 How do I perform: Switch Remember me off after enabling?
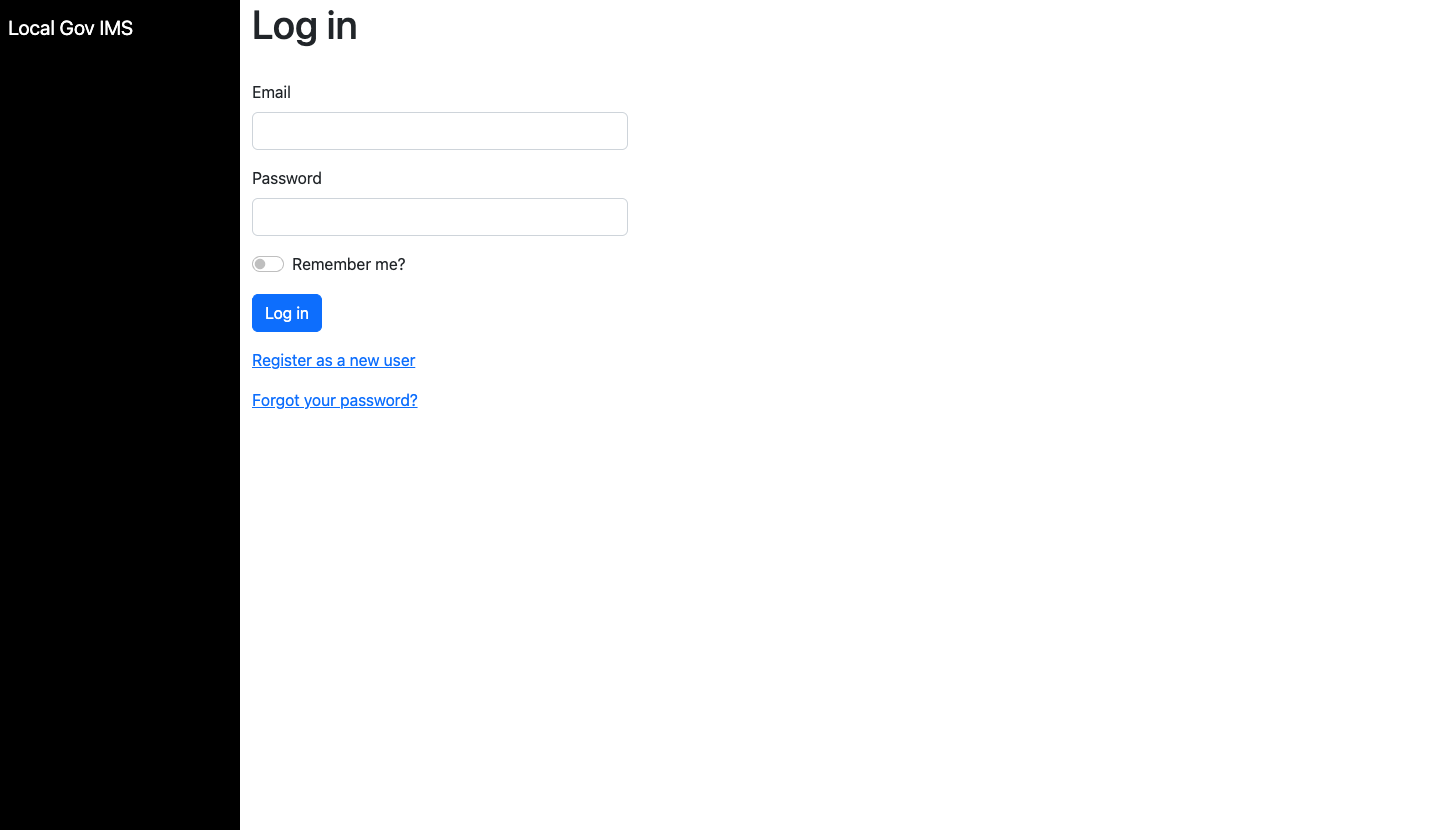click(267, 263)
